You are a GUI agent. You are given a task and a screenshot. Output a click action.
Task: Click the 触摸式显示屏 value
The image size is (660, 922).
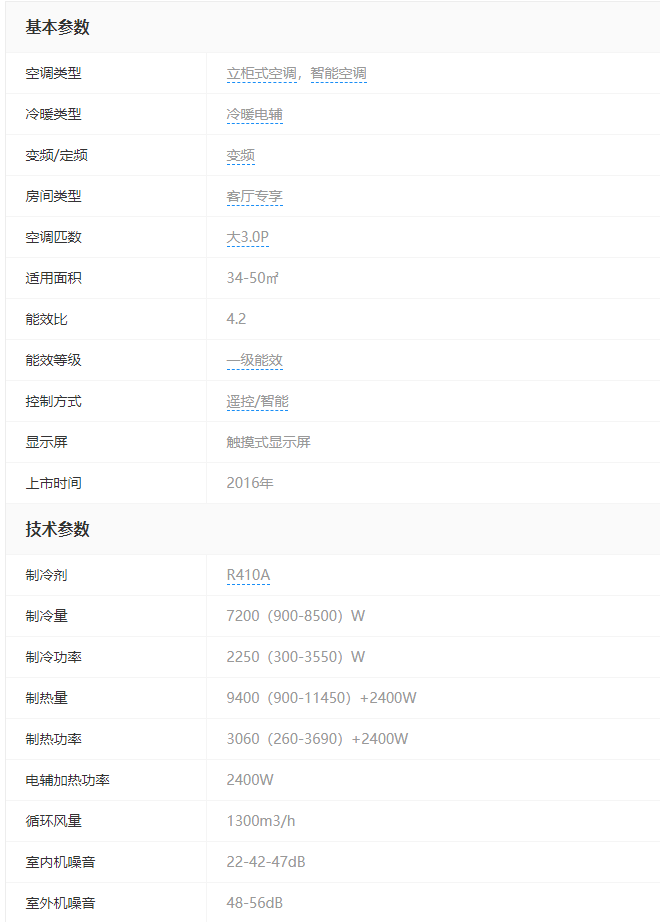(268, 442)
